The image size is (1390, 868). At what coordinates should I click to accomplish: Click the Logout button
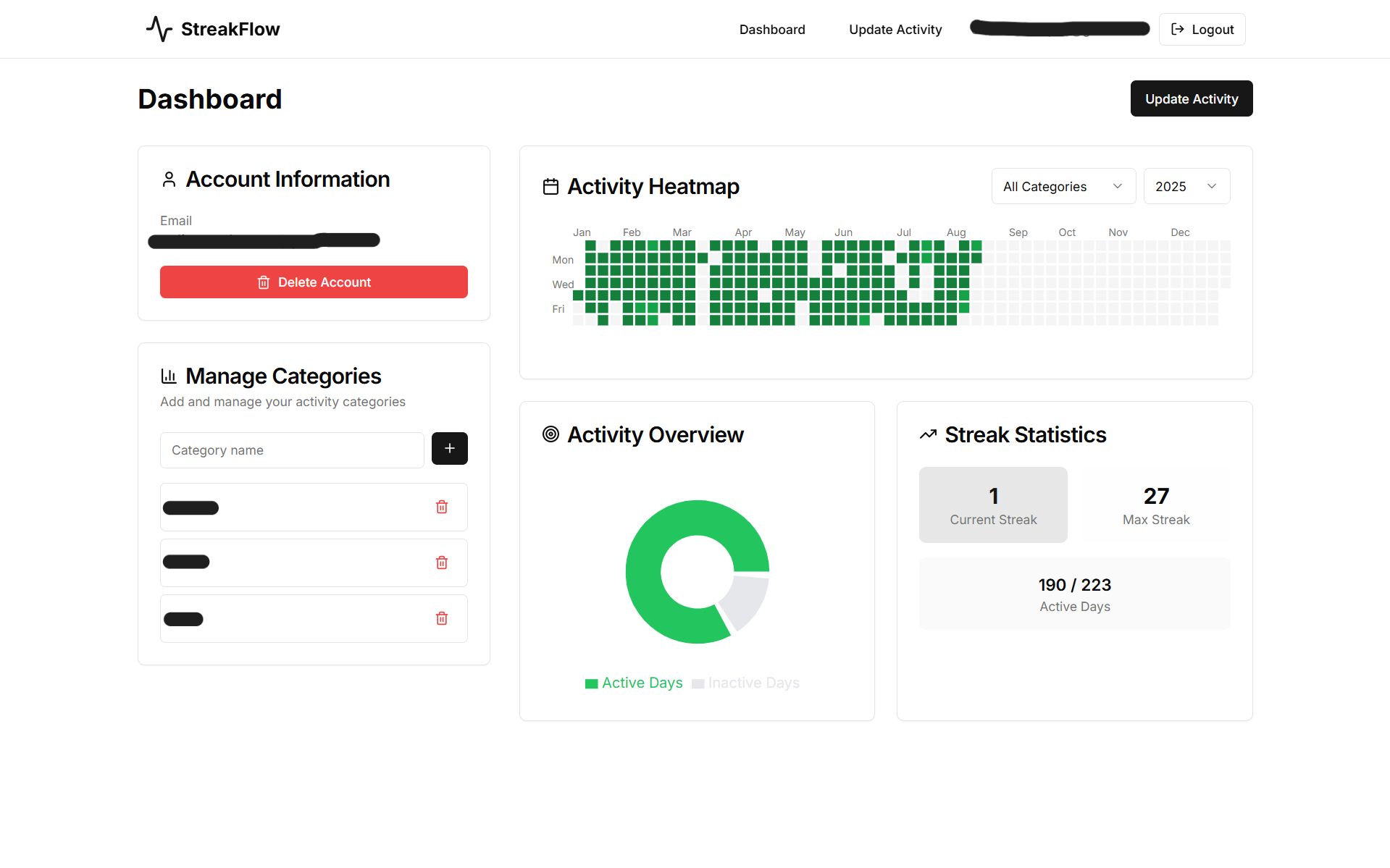pyautogui.click(x=1202, y=30)
